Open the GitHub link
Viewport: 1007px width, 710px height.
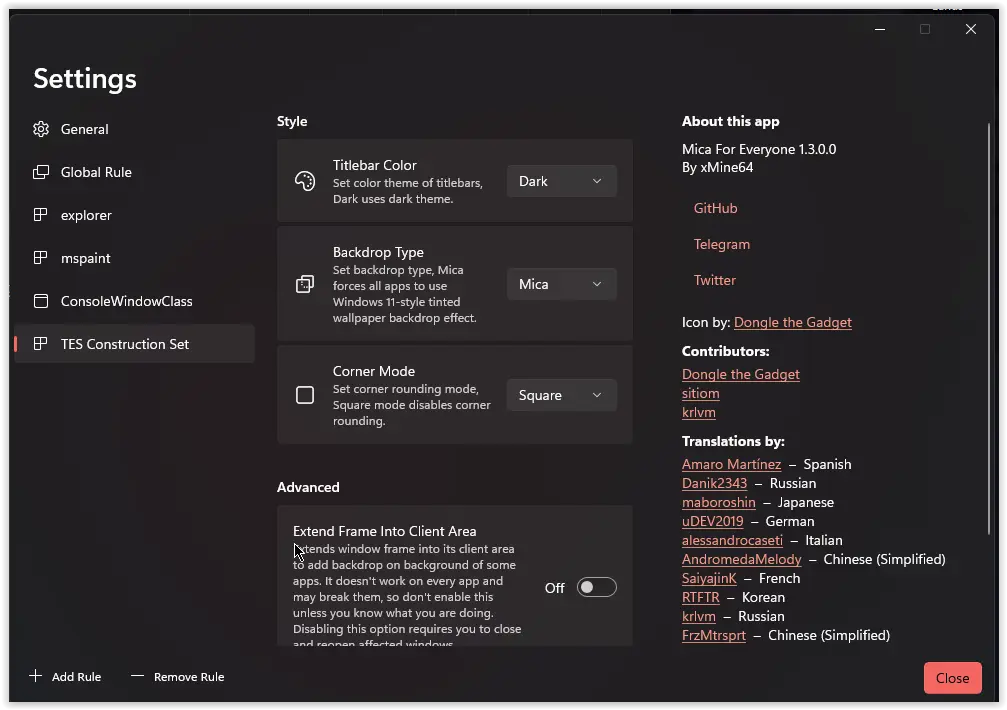(715, 208)
